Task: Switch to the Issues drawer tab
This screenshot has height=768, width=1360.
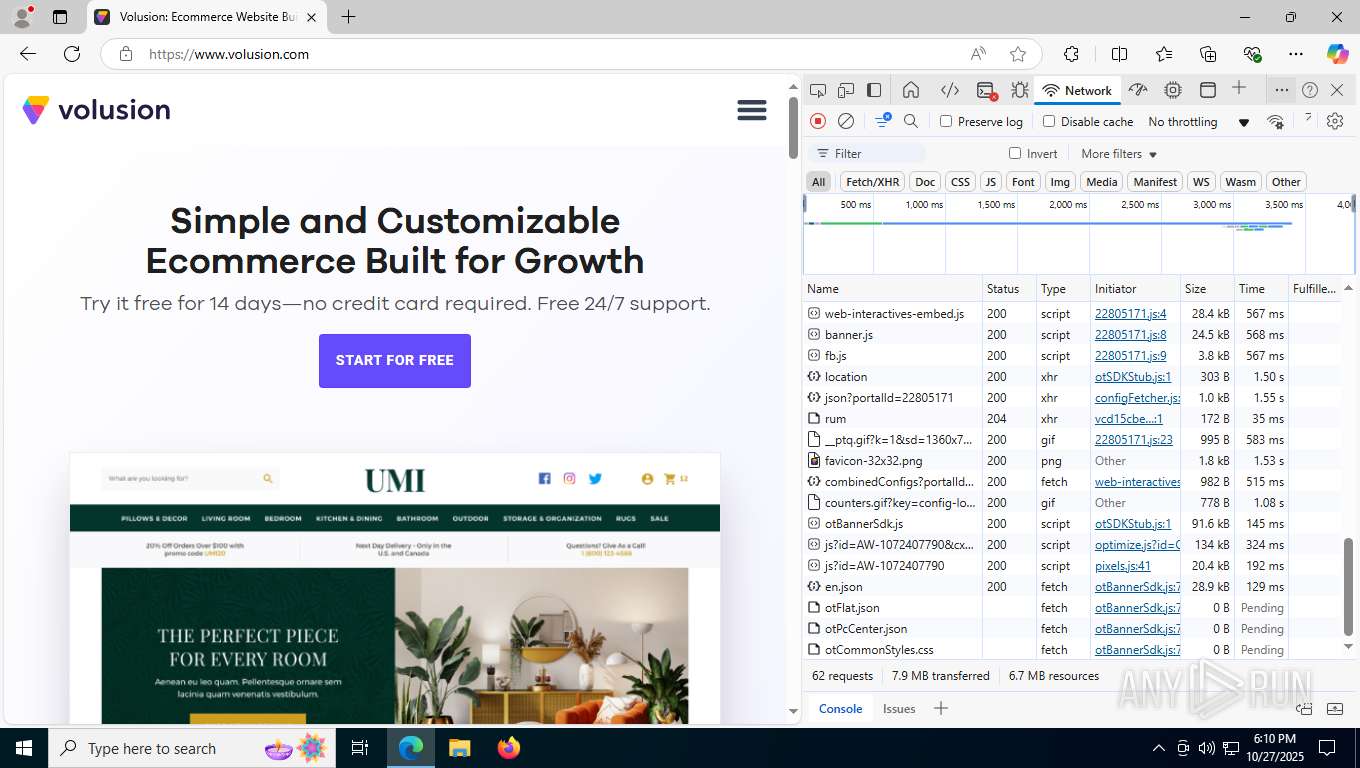Action: pyautogui.click(x=899, y=708)
